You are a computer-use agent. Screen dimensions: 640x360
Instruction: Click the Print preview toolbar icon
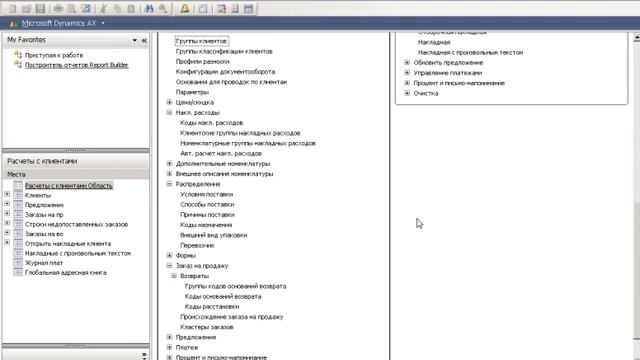tap(71, 9)
